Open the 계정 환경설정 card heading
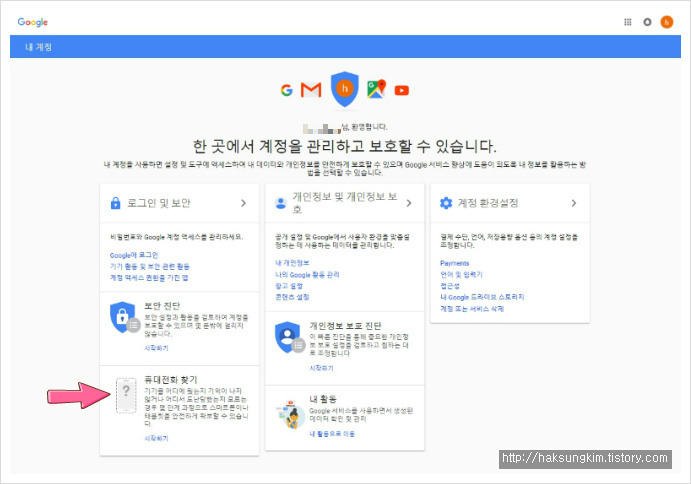691x484 pixels. click(488, 203)
